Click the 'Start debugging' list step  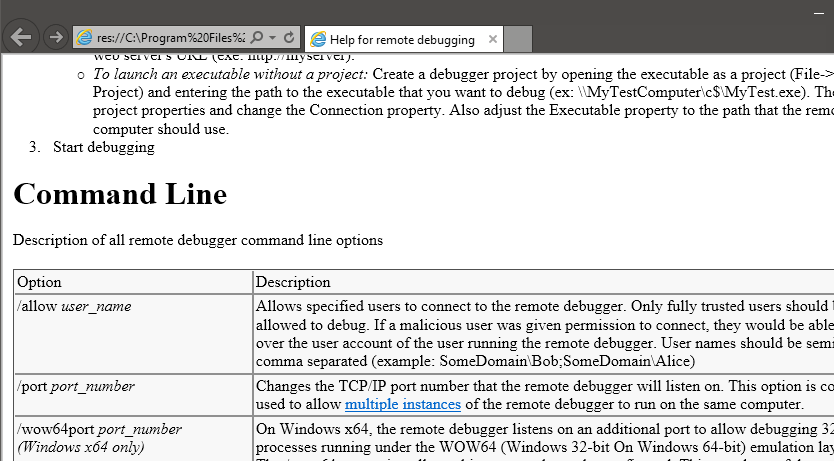click(104, 147)
